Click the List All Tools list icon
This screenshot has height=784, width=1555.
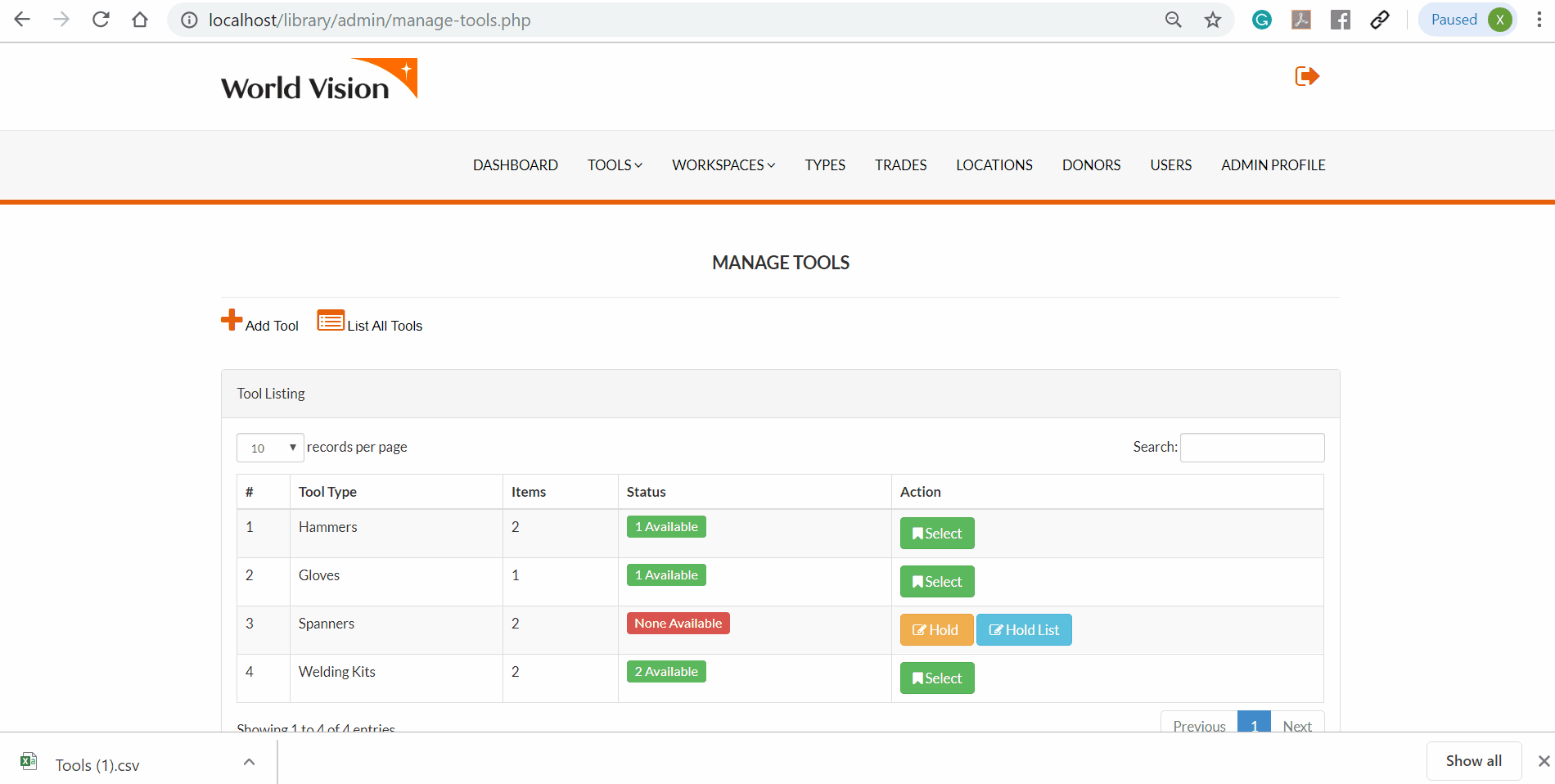pyautogui.click(x=331, y=320)
